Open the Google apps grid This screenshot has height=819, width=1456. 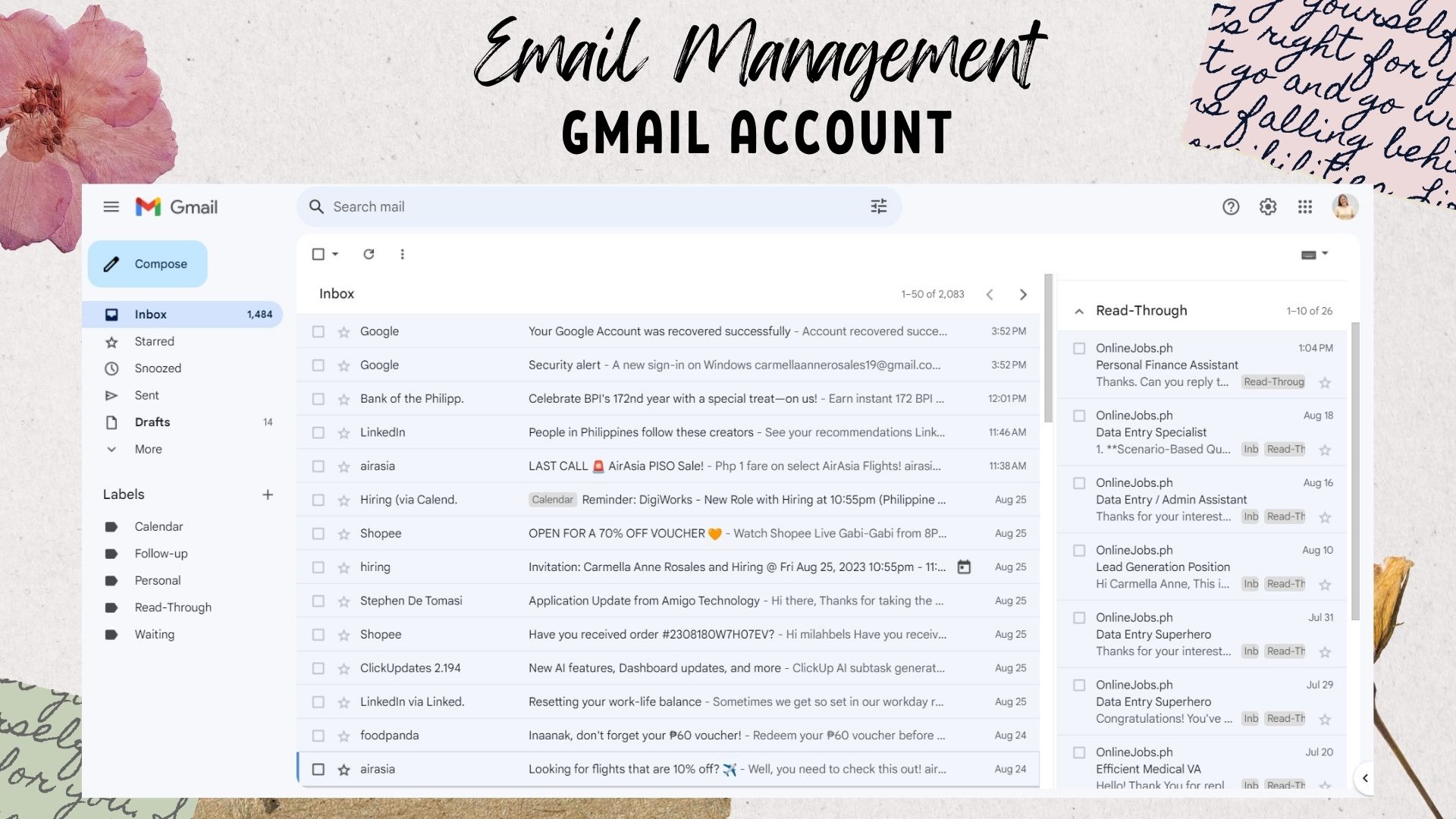pyautogui.click(x=1304, y=207)
